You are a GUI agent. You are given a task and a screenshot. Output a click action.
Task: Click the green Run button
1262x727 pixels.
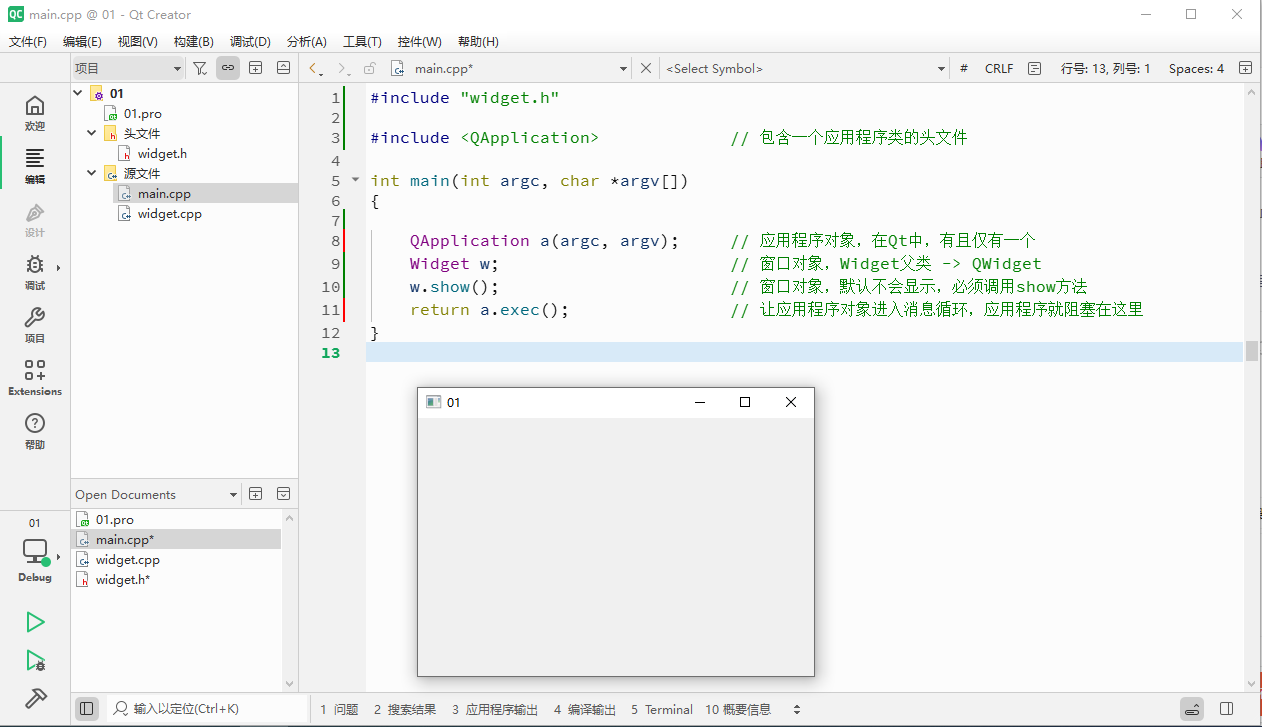coord(35,622)
